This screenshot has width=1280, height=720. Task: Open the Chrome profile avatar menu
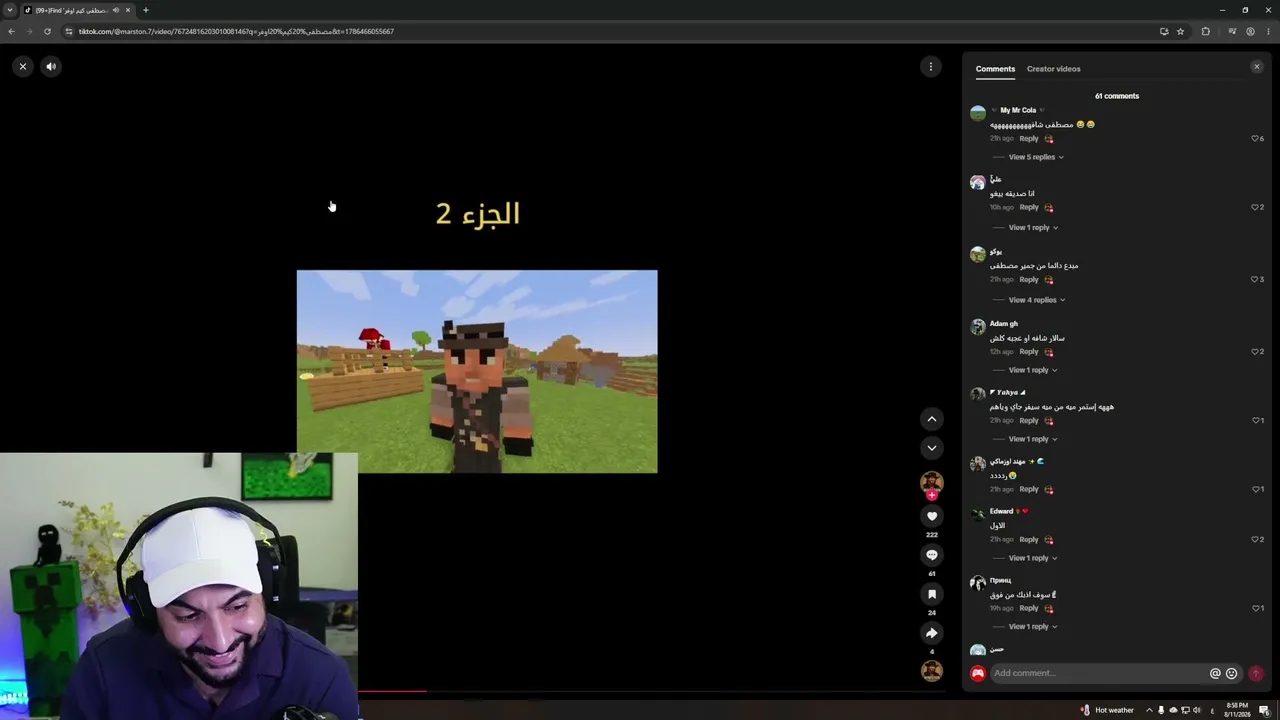point(1250,31)
